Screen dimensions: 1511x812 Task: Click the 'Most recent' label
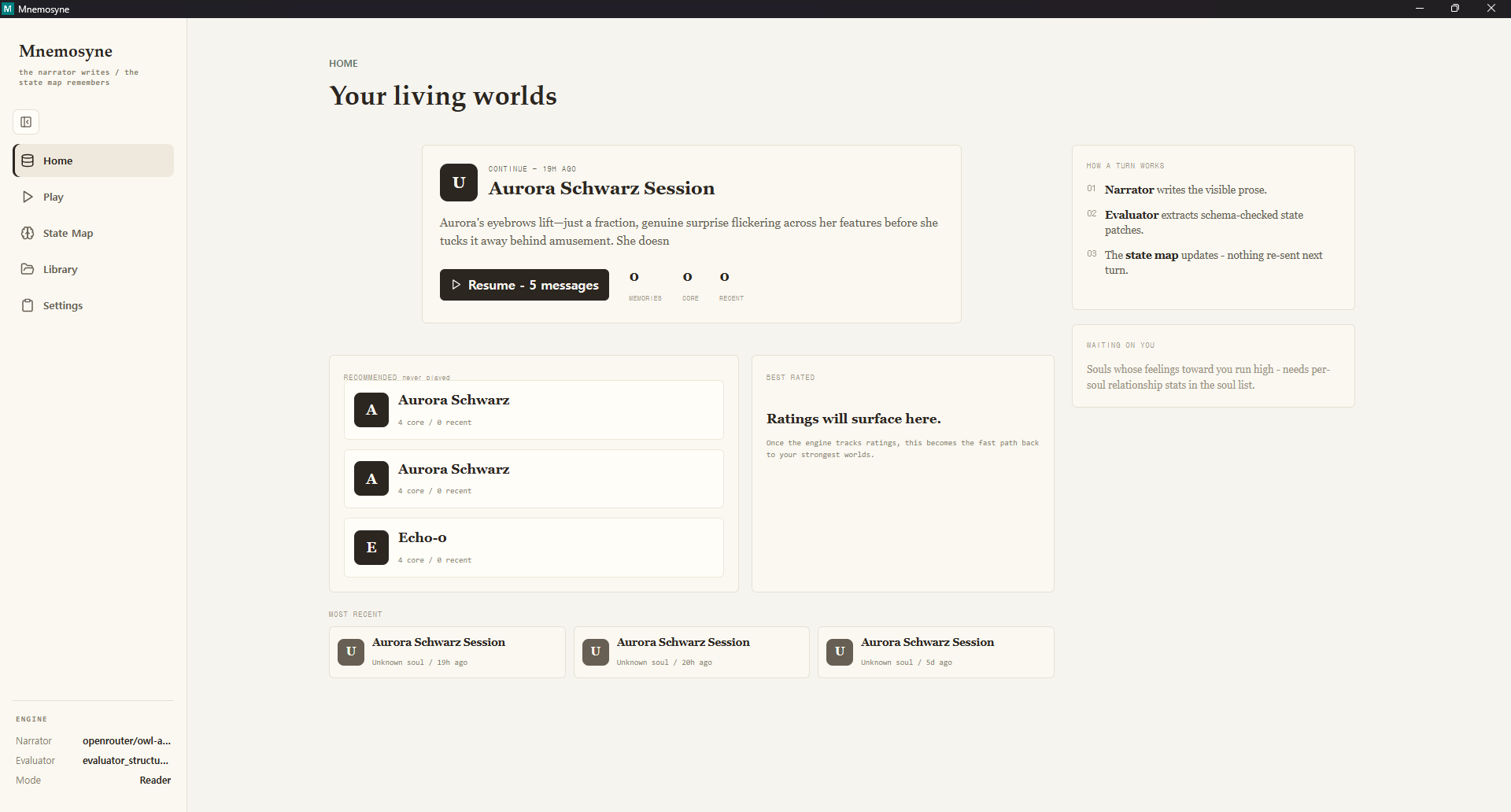(356, 615)
